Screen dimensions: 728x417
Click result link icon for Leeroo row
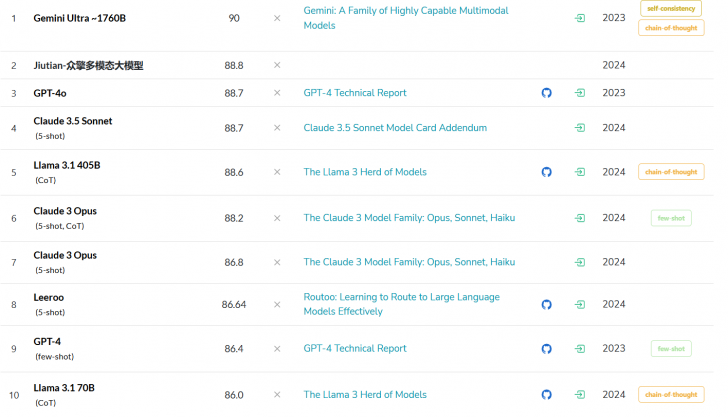(x=580, y=304)
